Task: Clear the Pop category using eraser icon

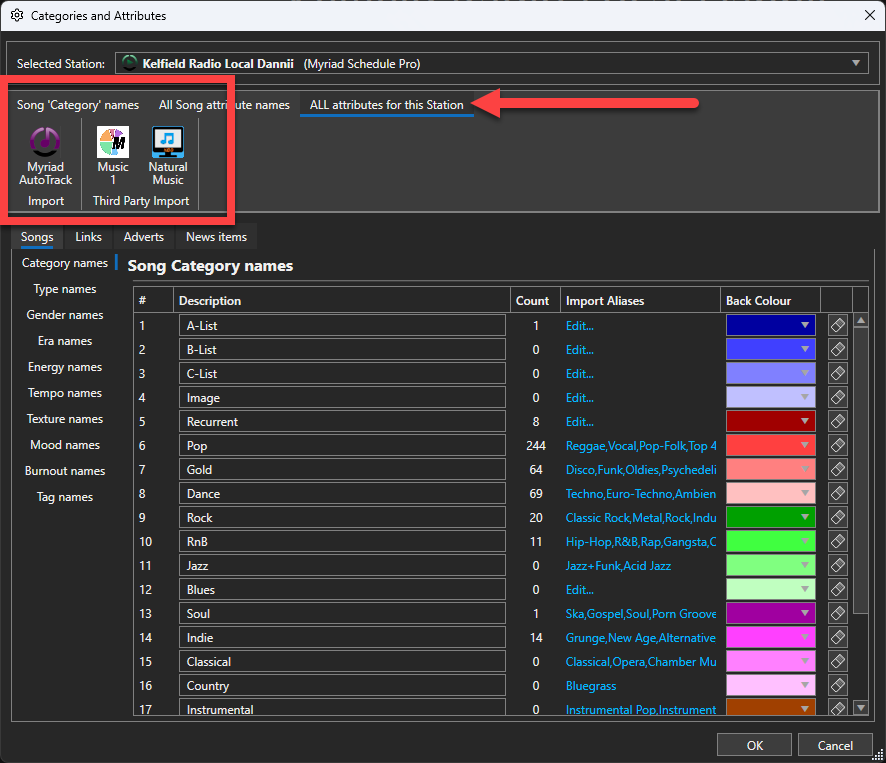Action: click(x=838, y=445)
